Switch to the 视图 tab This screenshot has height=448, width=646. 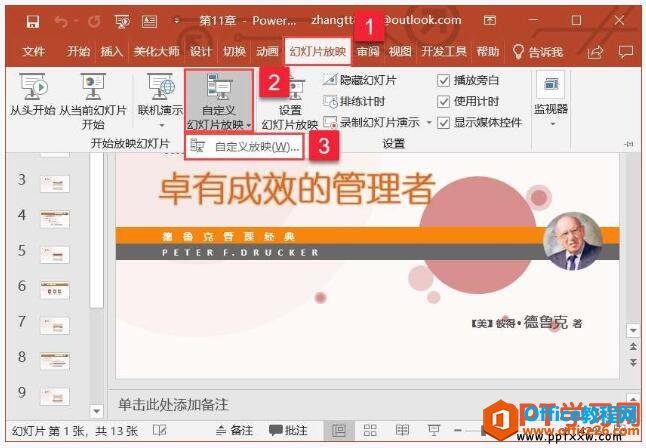click(x=400, y=52)
